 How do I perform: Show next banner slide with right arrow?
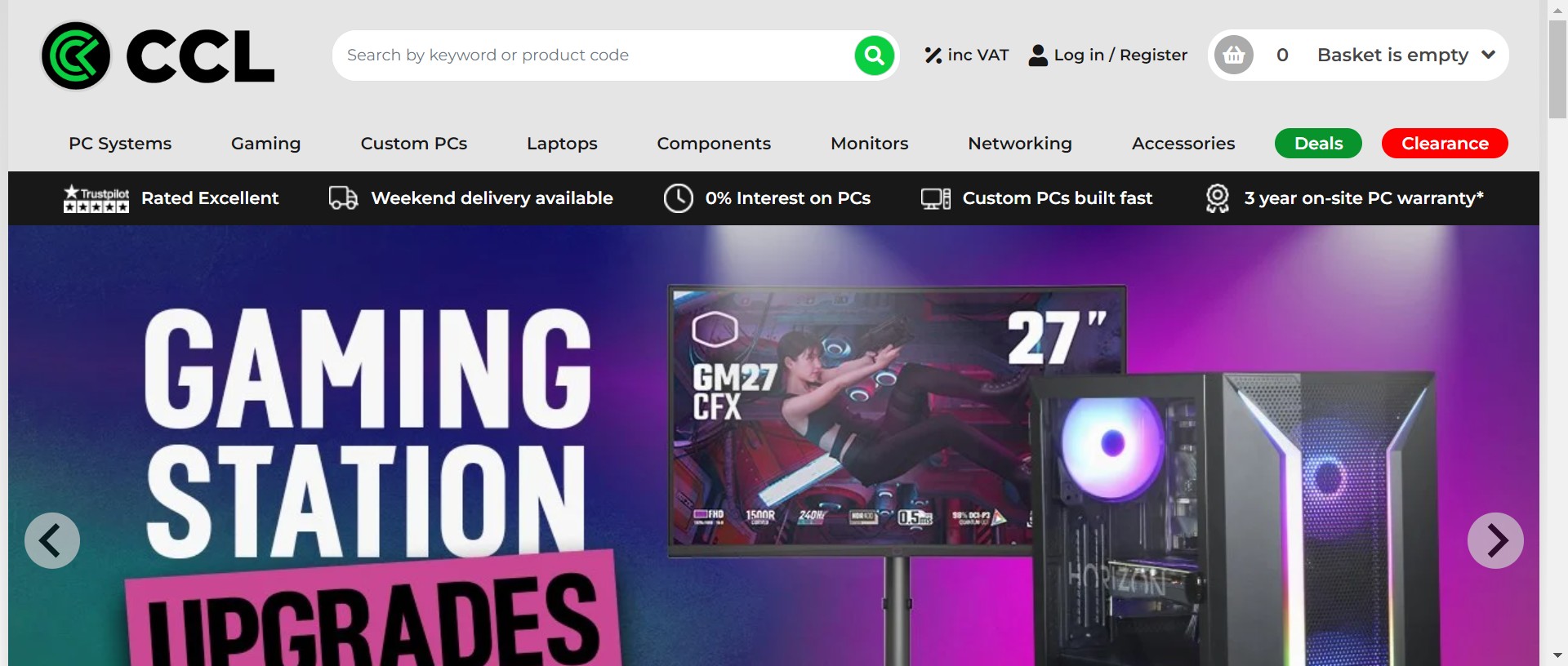point(1495,540)
